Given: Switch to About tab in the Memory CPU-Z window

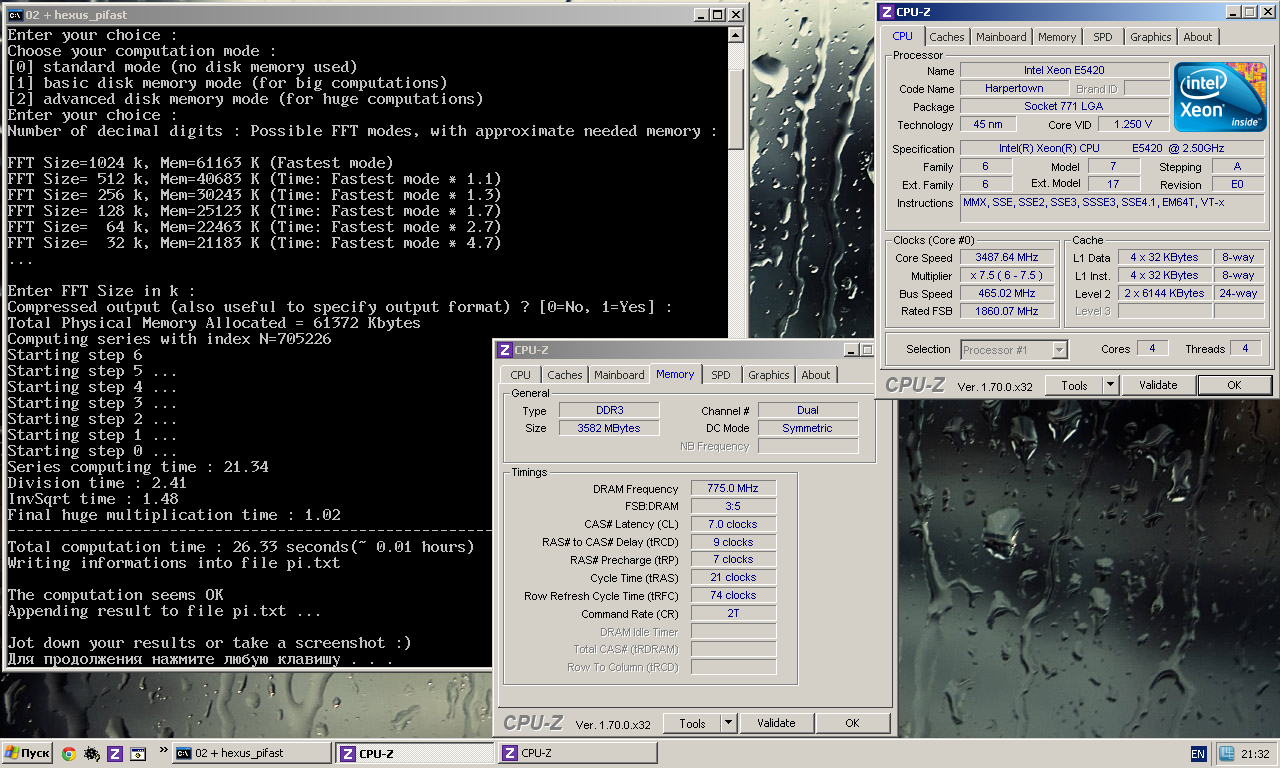Looking at the screenshot, I should pyautogui.click(x=815, y=375).
